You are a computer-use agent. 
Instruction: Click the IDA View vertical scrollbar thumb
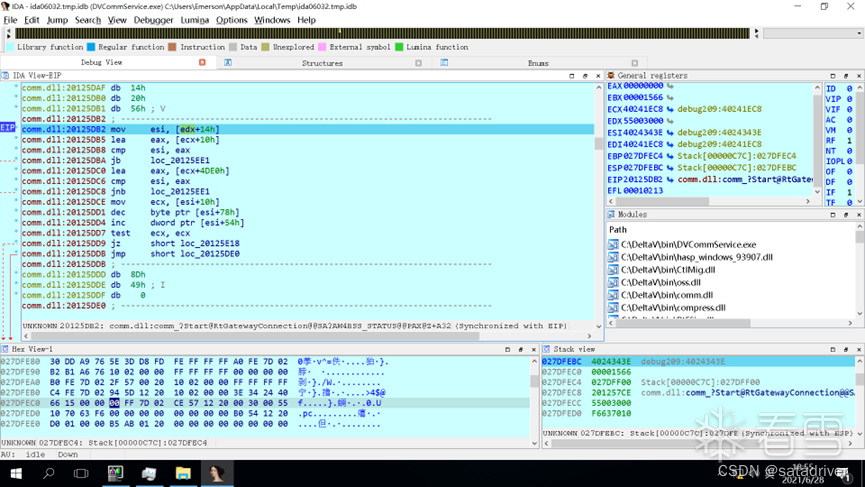point(598,143)
